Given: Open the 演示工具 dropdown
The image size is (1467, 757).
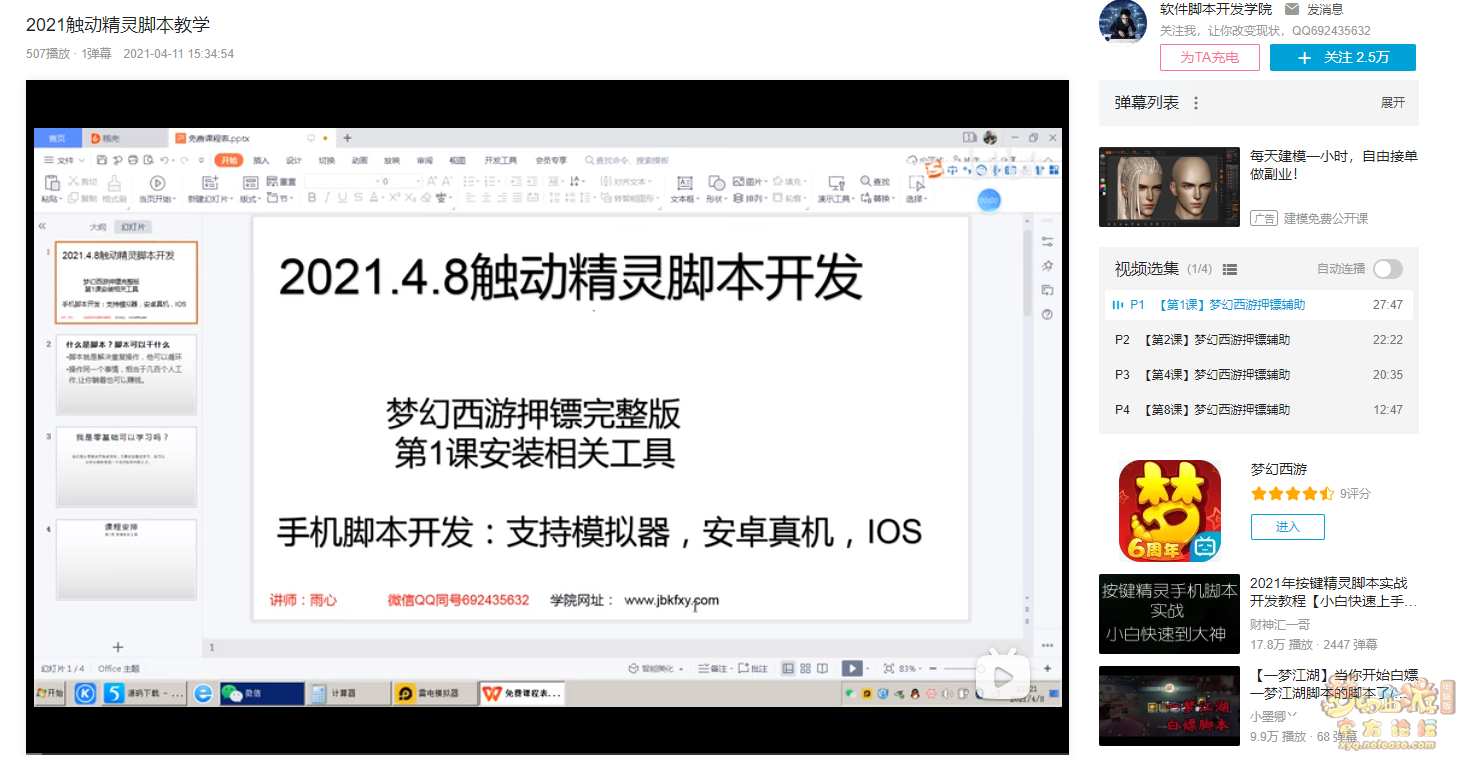Looking at the screenshot, I should click(x=837, y=198).
